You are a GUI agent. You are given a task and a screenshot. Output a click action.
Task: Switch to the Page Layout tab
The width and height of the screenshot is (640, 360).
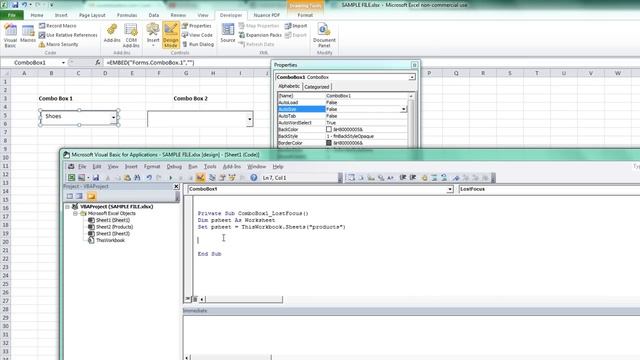(92, 15)
